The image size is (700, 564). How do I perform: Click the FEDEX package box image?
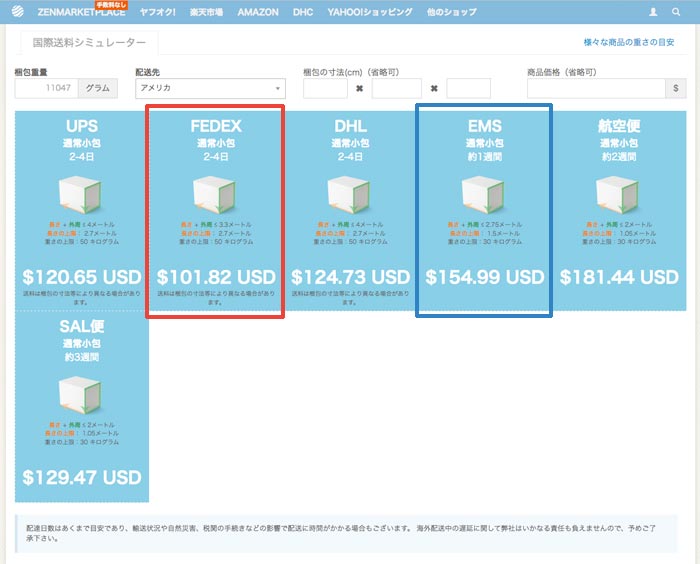pos(215,195)
